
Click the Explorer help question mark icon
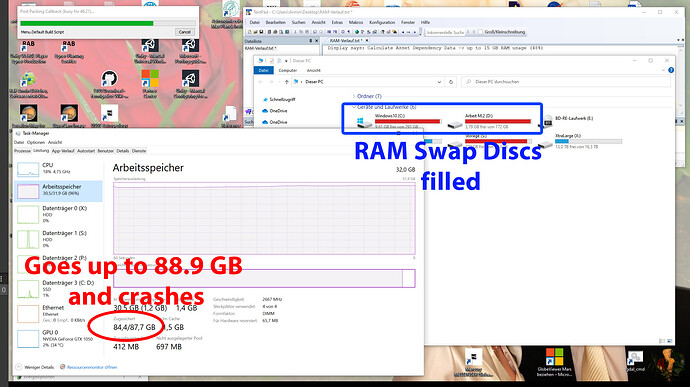pyautogui.click(x=671, y=70)
